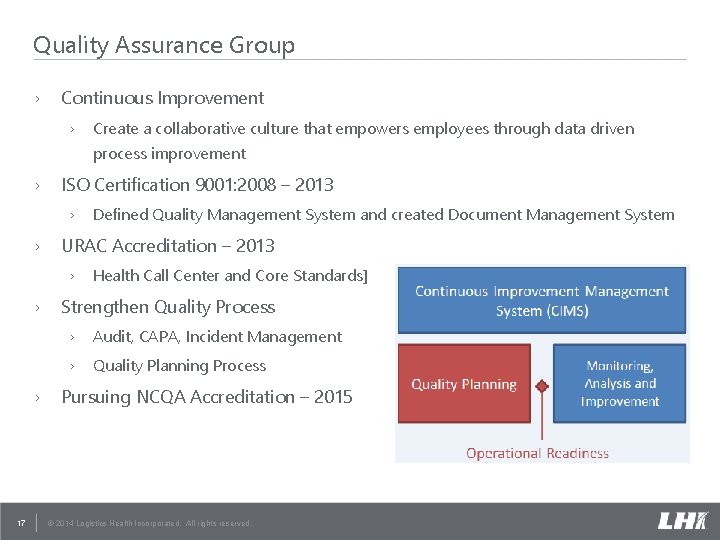Click the red diamond connector marker
The width and height of the screenshot is (720, 540).
pyautogui.click(x=542, y=386)
